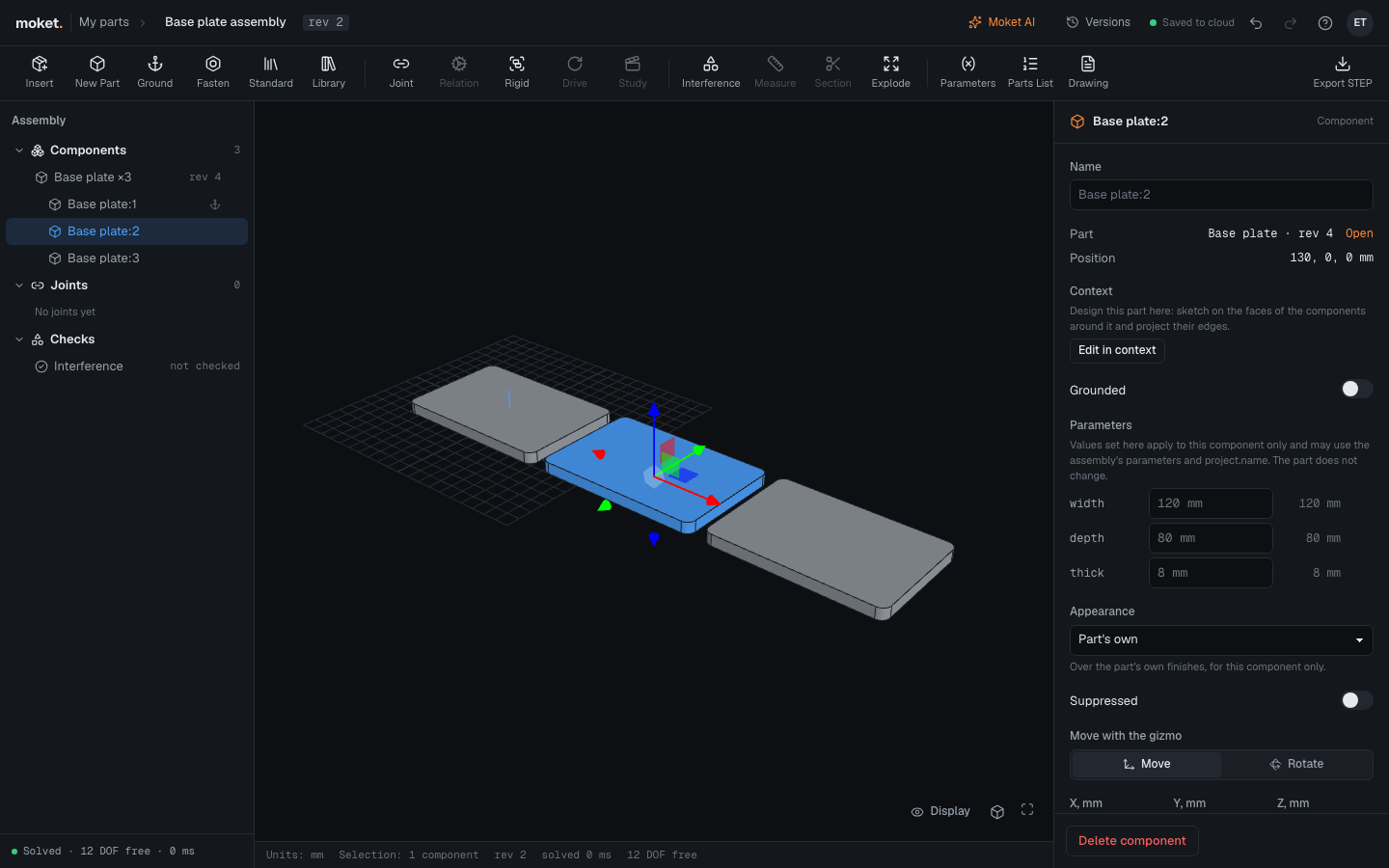Click the Insert tool icon
1389x868 pixels.
[x=40, y=64]
